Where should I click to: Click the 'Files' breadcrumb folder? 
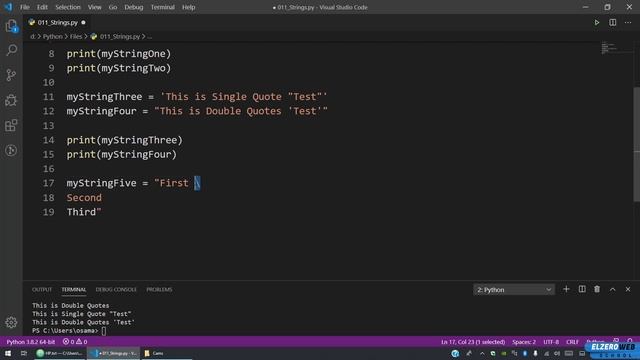76,36
